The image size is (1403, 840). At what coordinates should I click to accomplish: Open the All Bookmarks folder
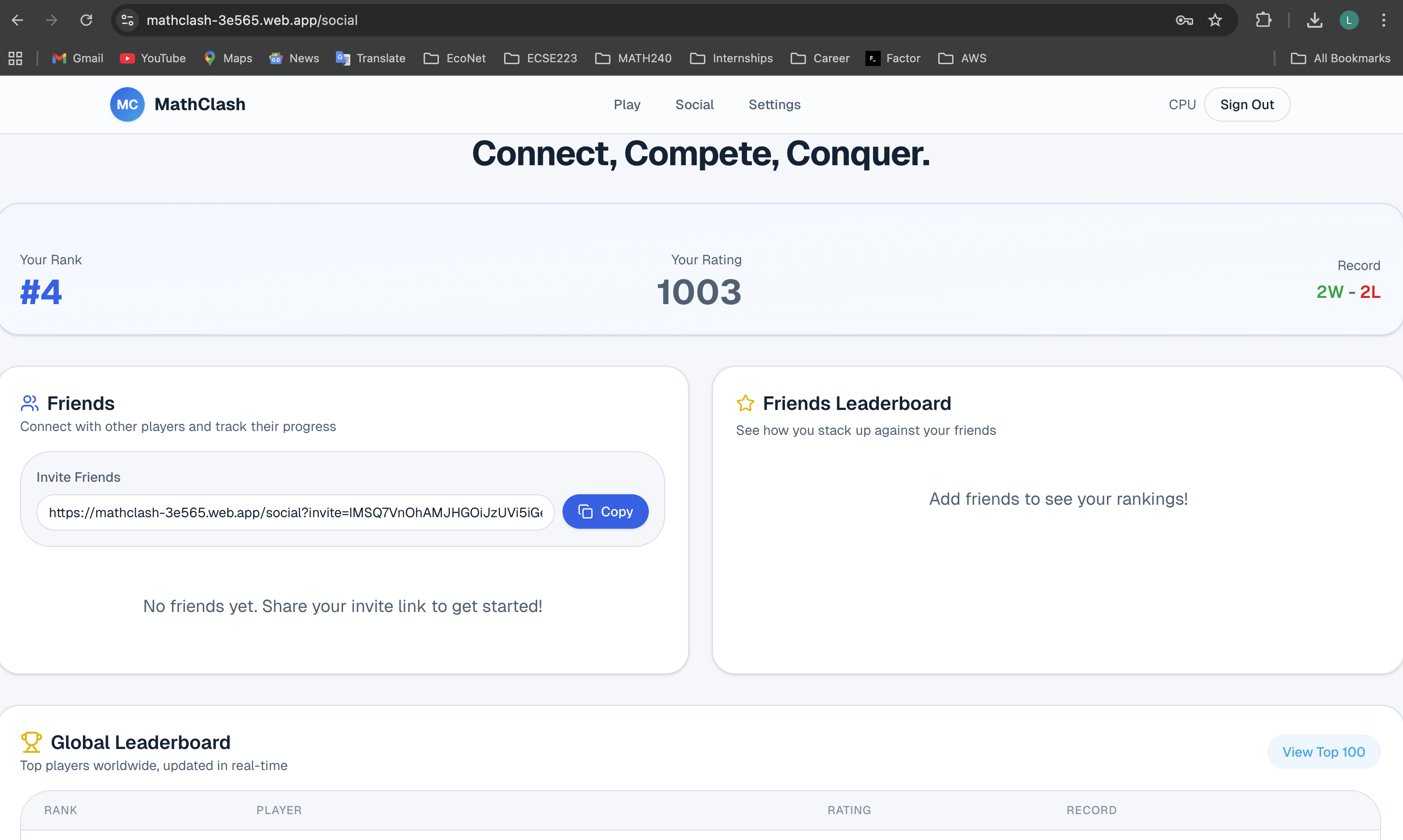click(1340, 58)
